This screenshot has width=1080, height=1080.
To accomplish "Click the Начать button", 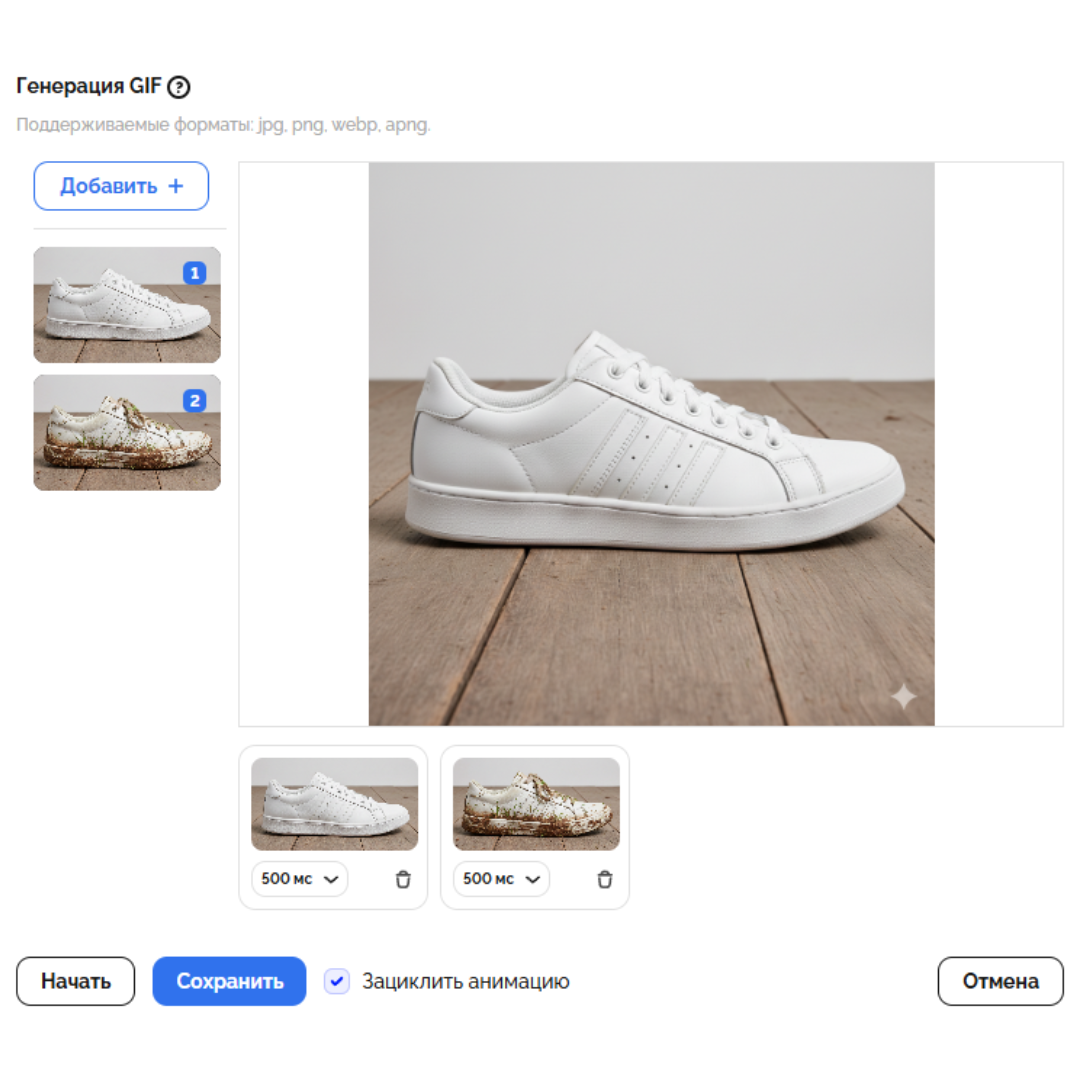I will pos(76,981).
